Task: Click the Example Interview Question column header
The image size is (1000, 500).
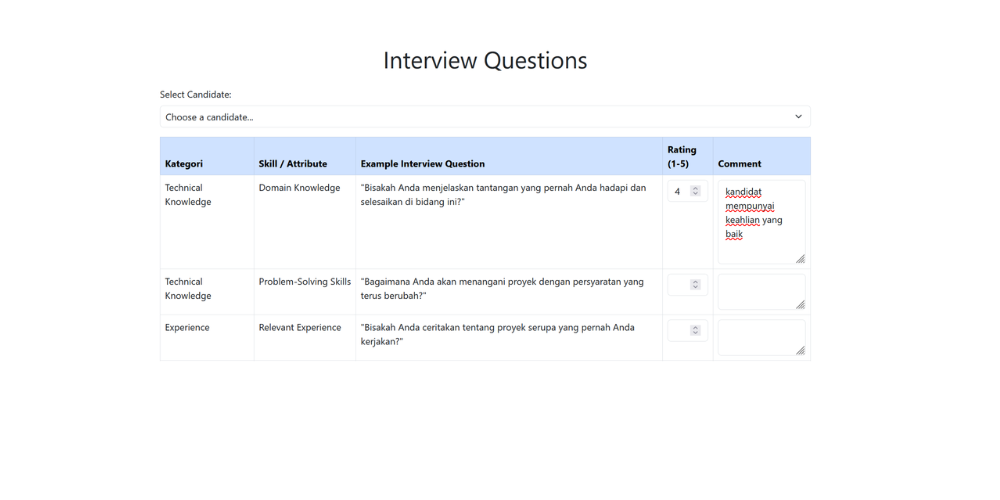Action: (423, 164)
